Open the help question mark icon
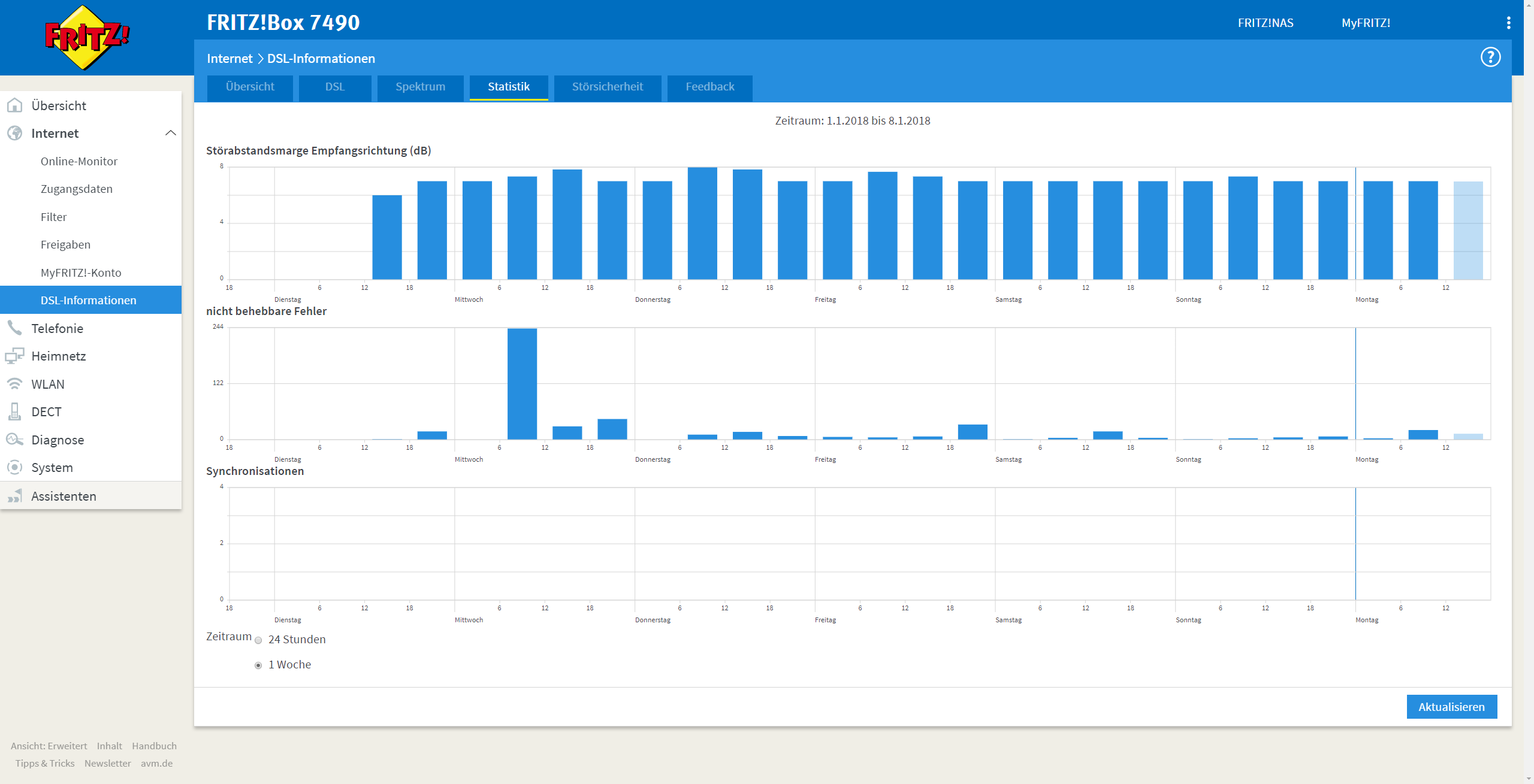The height and width of the screenshot is (784, 1534). (x=1490, y=57)
